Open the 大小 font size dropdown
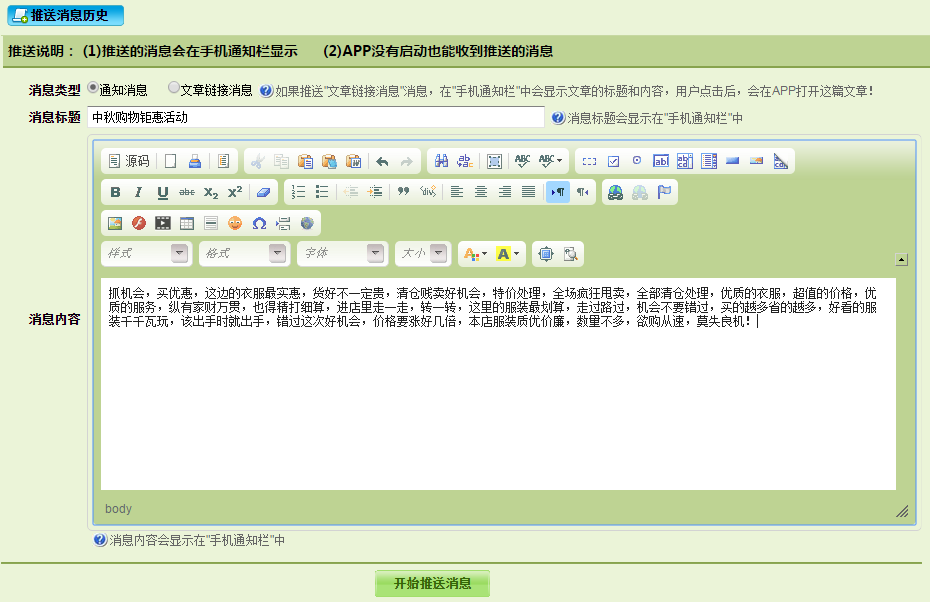Image resolution: width=930 pixels, height=602 pixels. (x=422, y=254)
